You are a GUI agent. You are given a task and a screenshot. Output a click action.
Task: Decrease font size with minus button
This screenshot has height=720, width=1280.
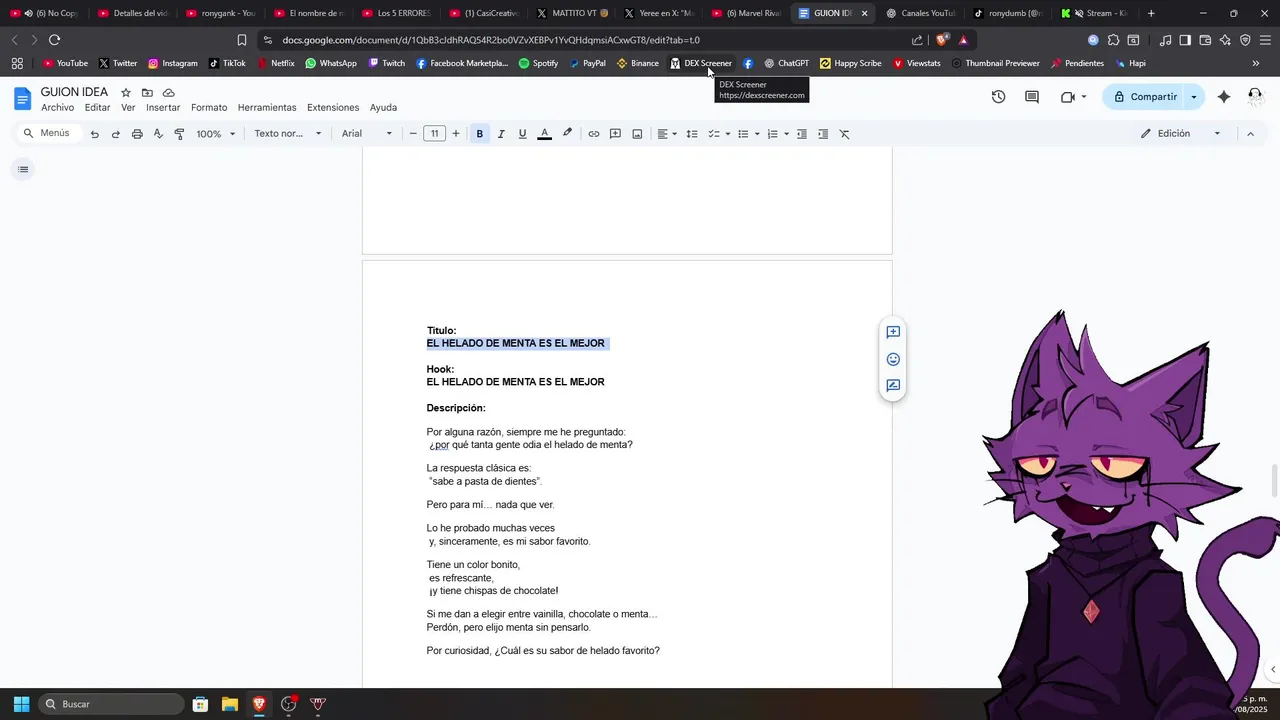(413, 134)
